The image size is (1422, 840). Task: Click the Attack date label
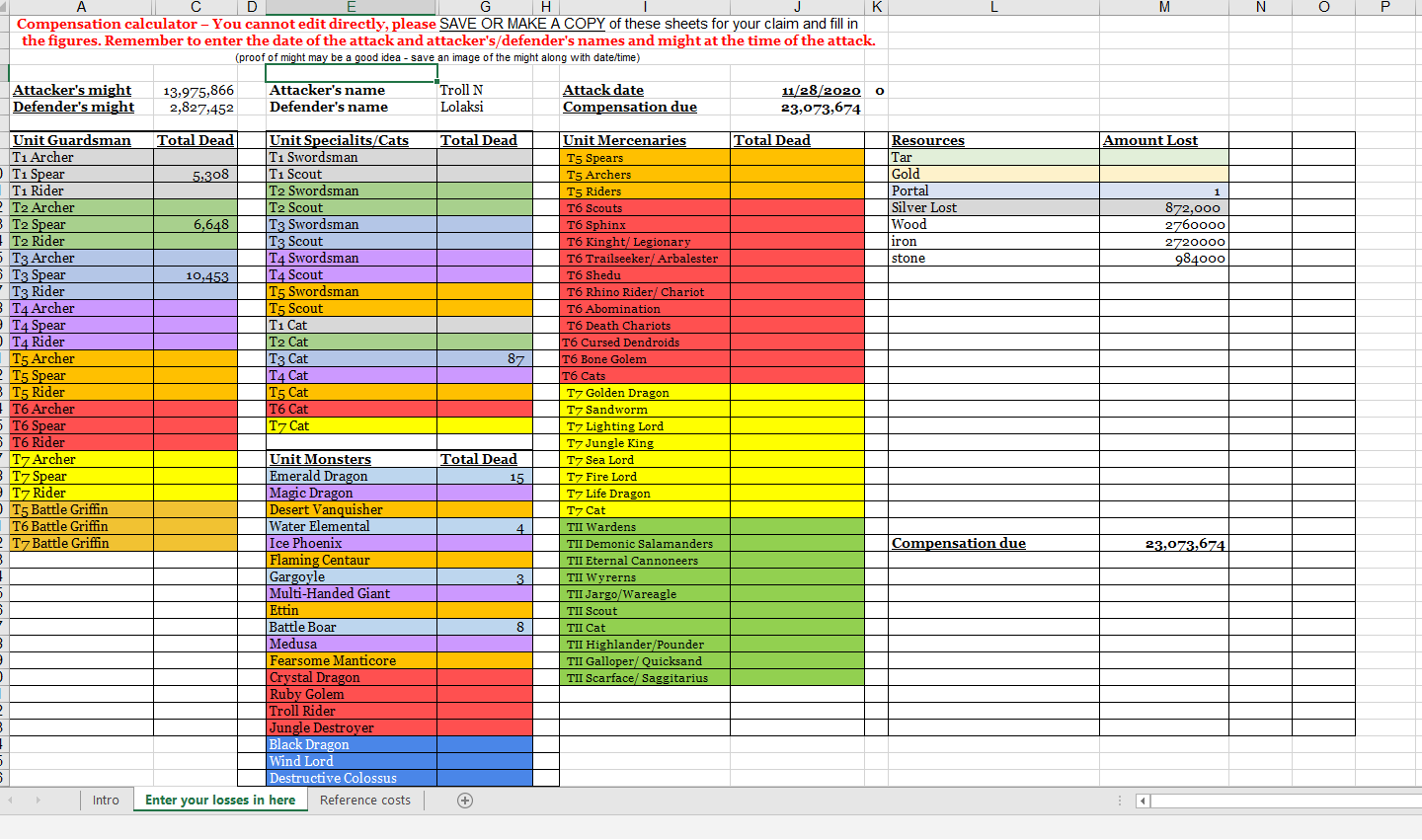(603, 91)
